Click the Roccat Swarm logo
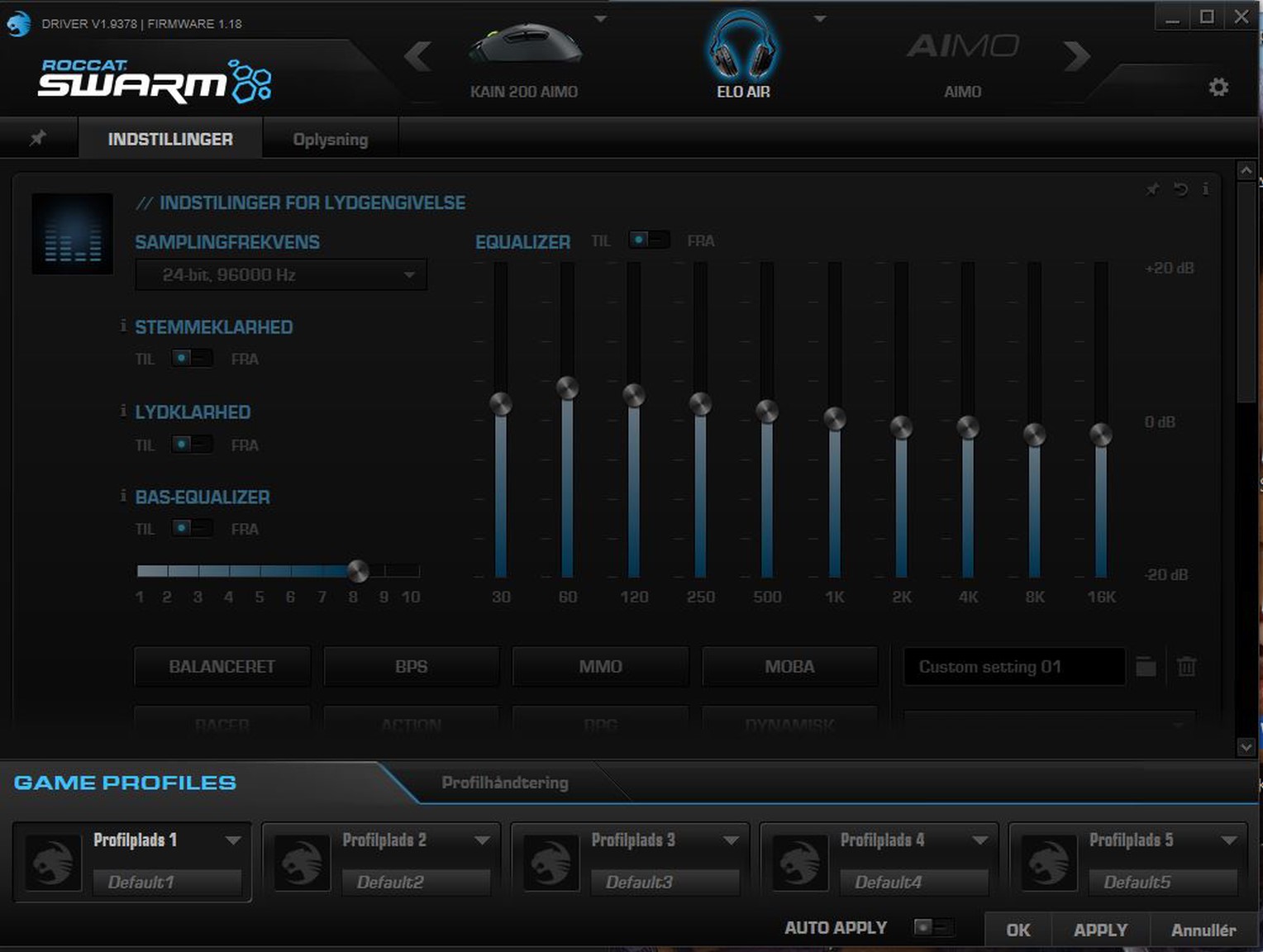The image size is (1263, 952). click(155, 80)
